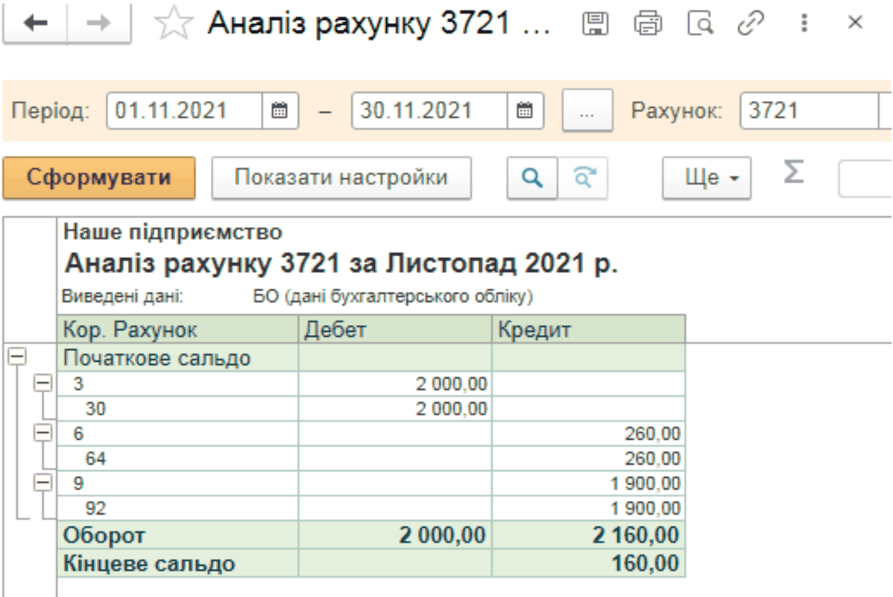The width and height of the screenshot is (893, 597).
Task: Edit the period end date field
Action: point(429,111)
